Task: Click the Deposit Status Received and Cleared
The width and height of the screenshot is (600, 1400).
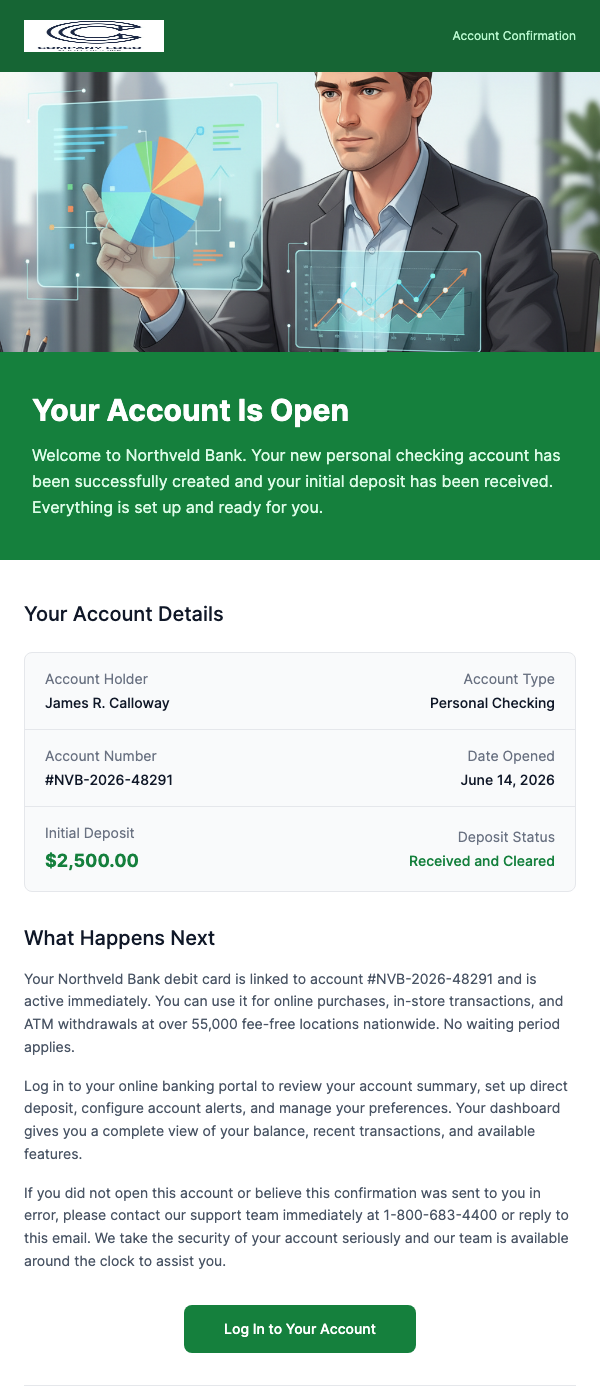Action: [x=481, y=861]
